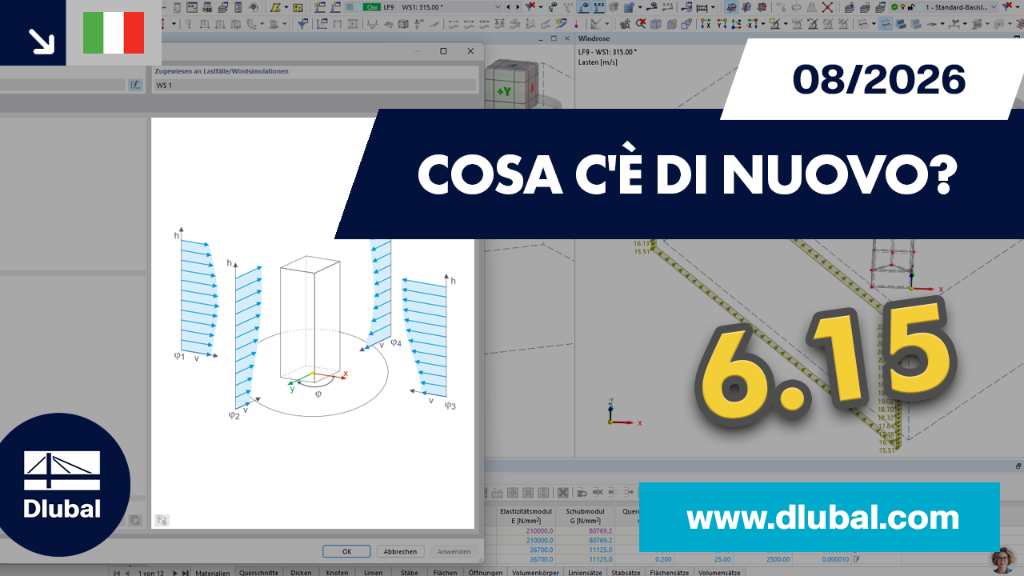Viewport: 1024px width, 576px height.
Task: Select the Stäbe tab
Action: (409, 573)
